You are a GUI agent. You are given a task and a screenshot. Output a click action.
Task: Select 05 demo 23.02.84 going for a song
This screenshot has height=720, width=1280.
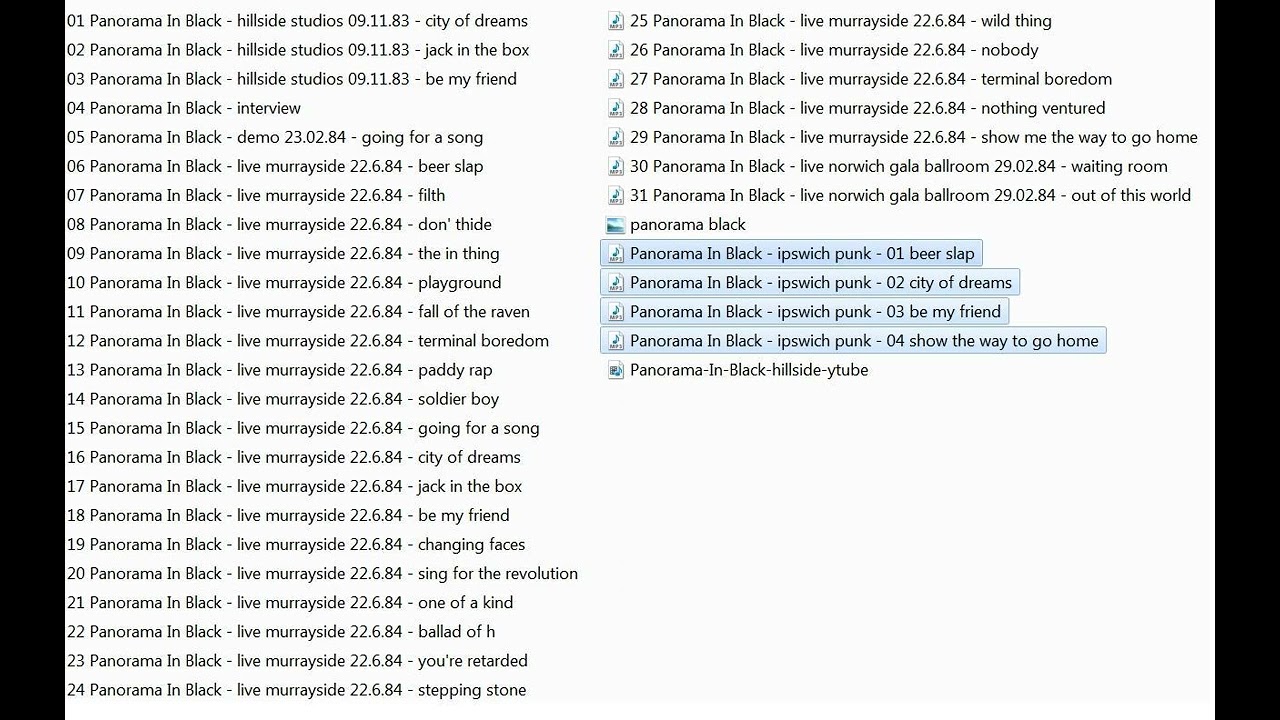275,137
